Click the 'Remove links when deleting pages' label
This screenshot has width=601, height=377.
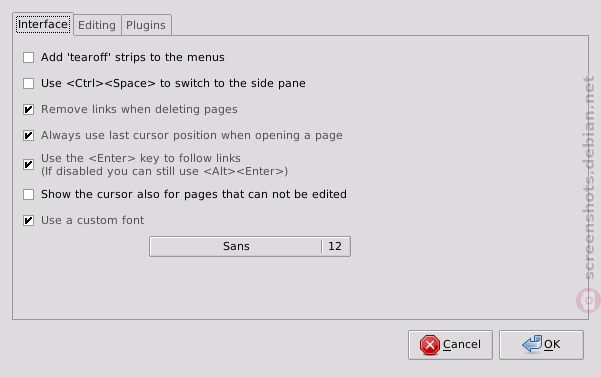pyautogui.click(x=139, y=110)
